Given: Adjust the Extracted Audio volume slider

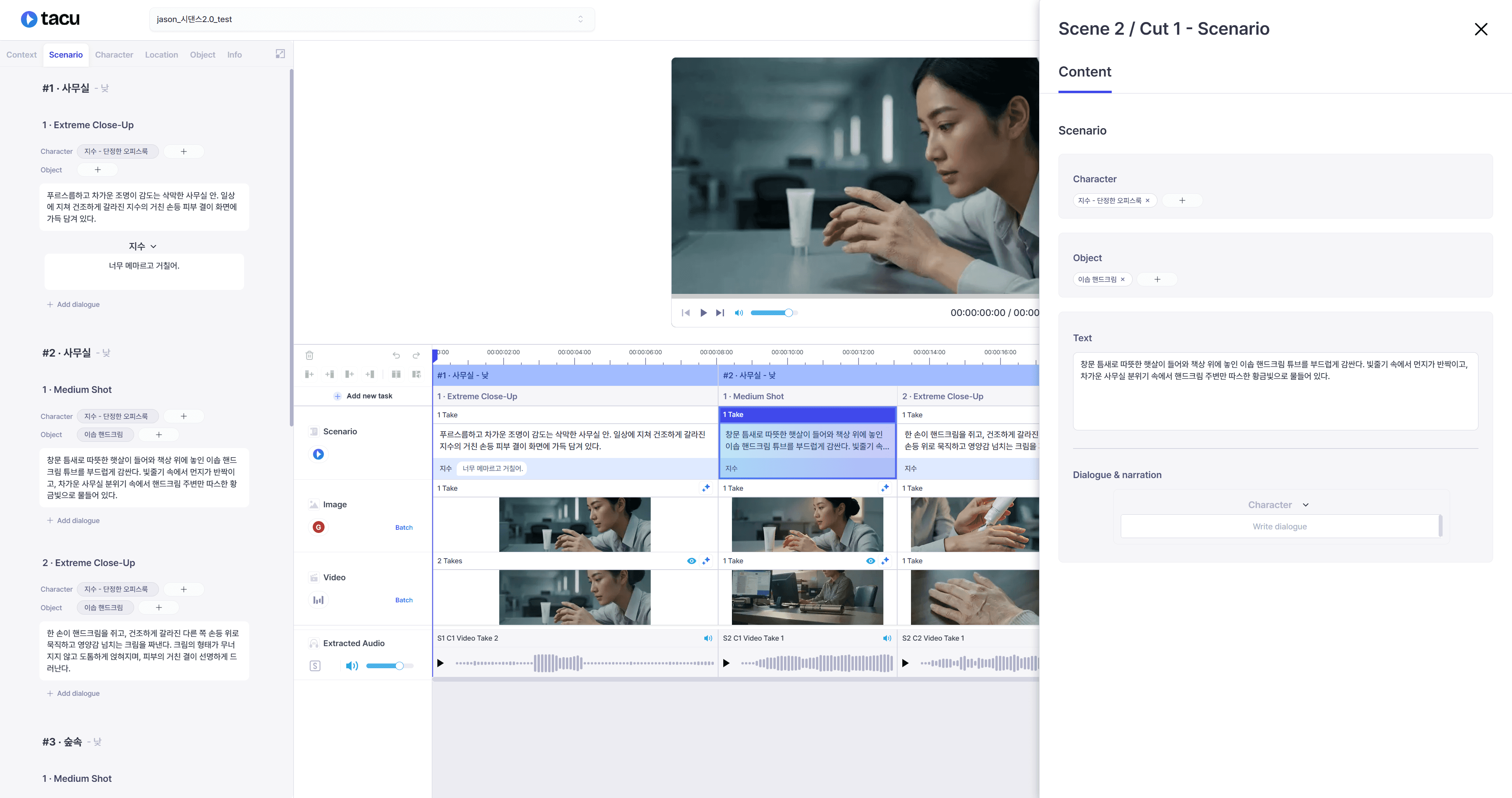Looking at the screenshot, I should (390, 666).
